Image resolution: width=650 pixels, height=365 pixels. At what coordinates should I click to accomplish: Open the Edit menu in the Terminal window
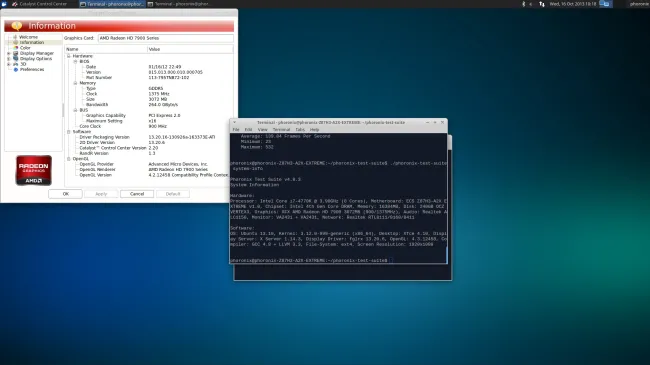click(248, 130)
